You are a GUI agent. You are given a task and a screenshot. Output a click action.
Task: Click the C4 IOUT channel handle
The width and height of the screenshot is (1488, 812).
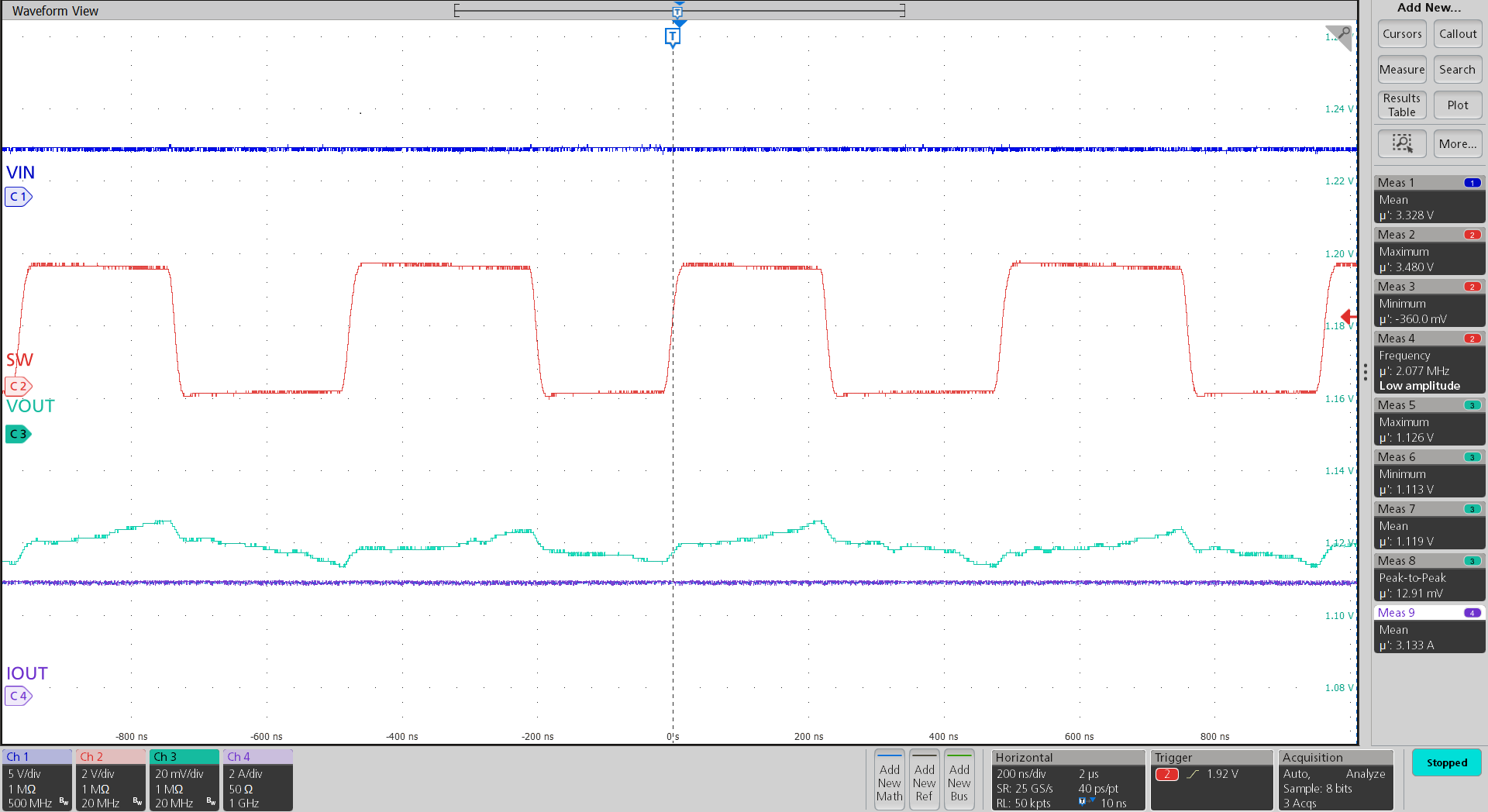tap(19, 696)
